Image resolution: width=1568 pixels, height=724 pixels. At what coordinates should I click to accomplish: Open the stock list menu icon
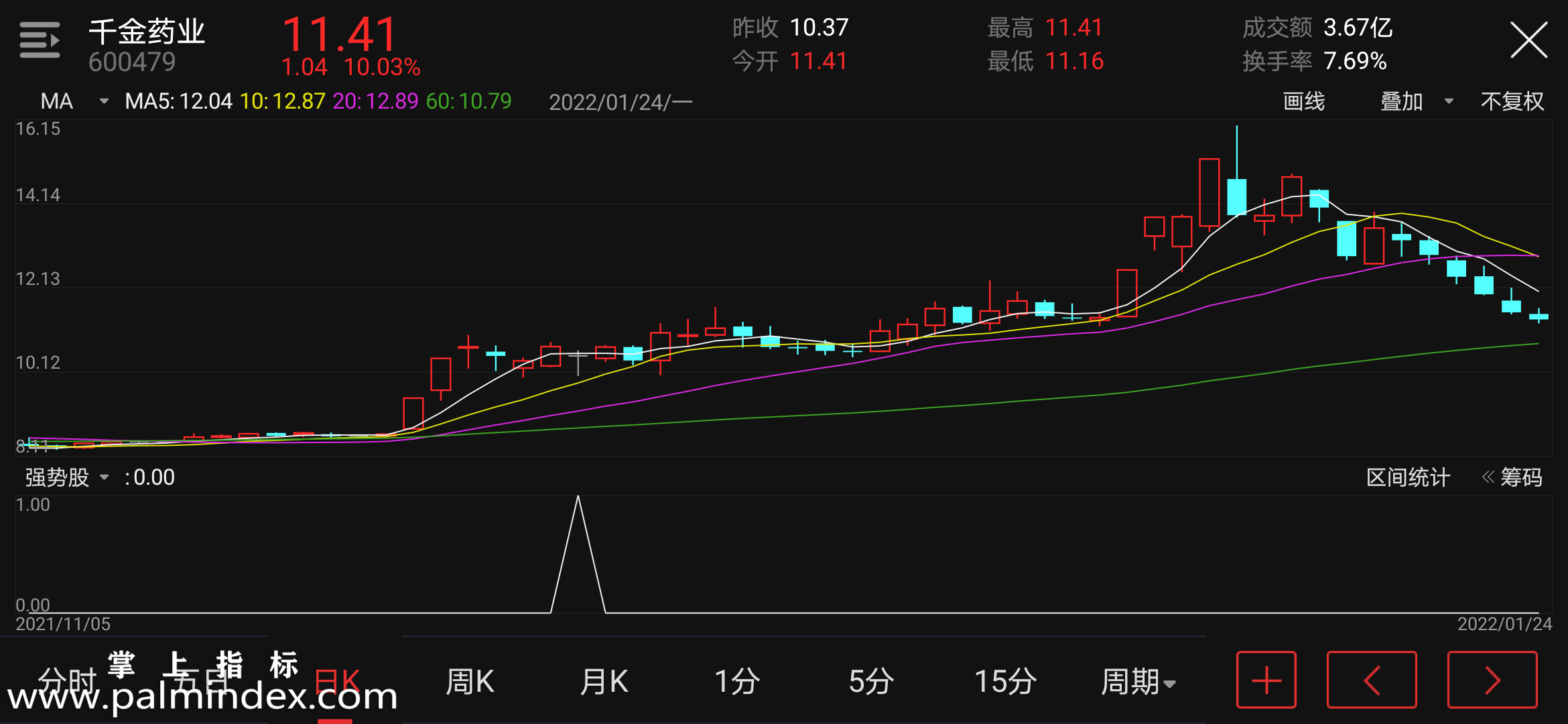click(x=40, y=40)
